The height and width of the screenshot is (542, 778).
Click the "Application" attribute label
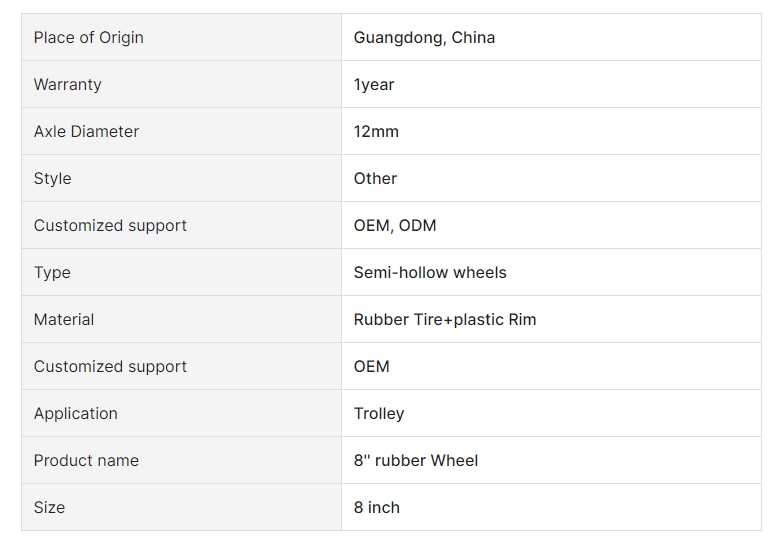click(75, 414)
